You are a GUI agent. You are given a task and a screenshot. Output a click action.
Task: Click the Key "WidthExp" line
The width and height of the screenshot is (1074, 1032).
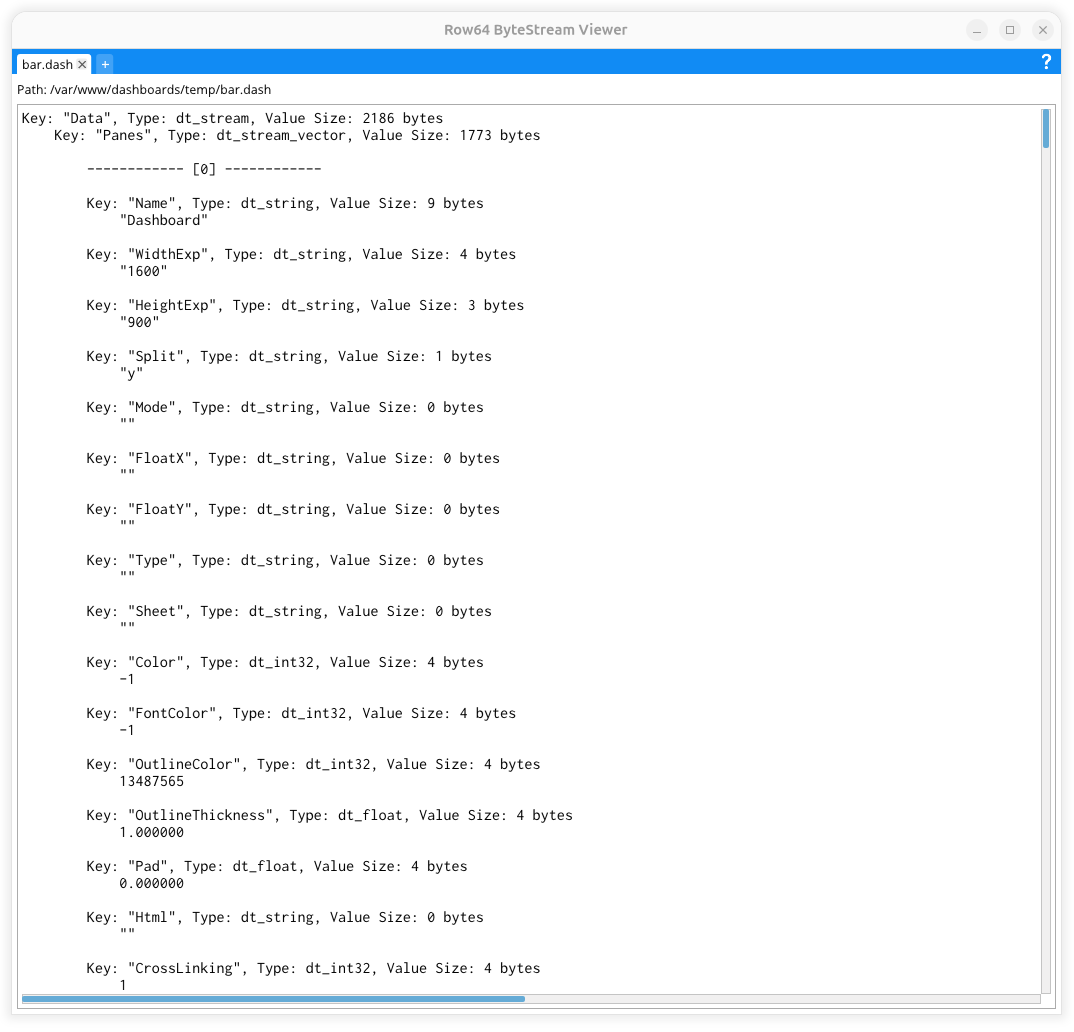pyautogui.click(x=301, y=255)
